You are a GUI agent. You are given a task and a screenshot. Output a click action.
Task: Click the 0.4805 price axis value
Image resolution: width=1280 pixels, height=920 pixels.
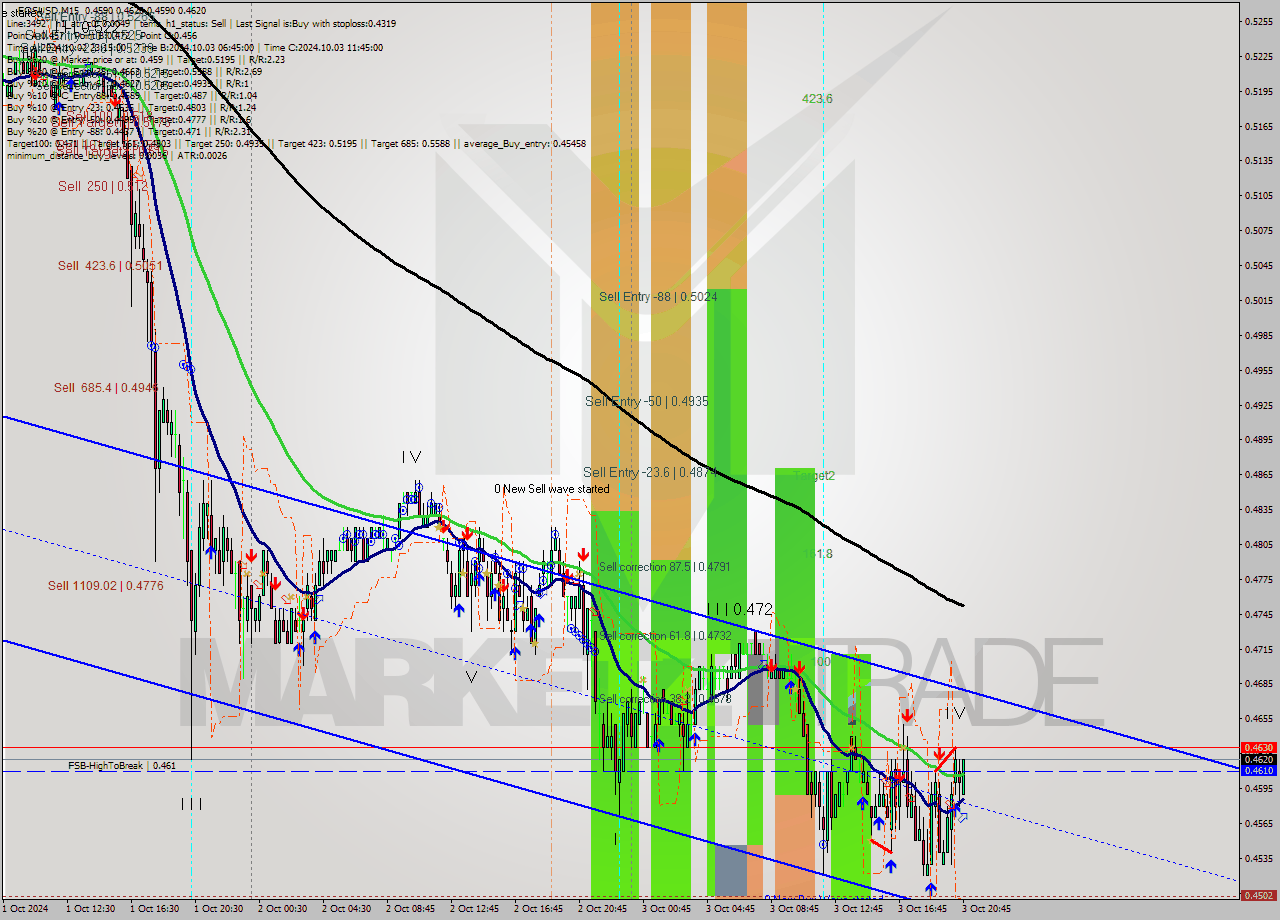point(1258,544)
